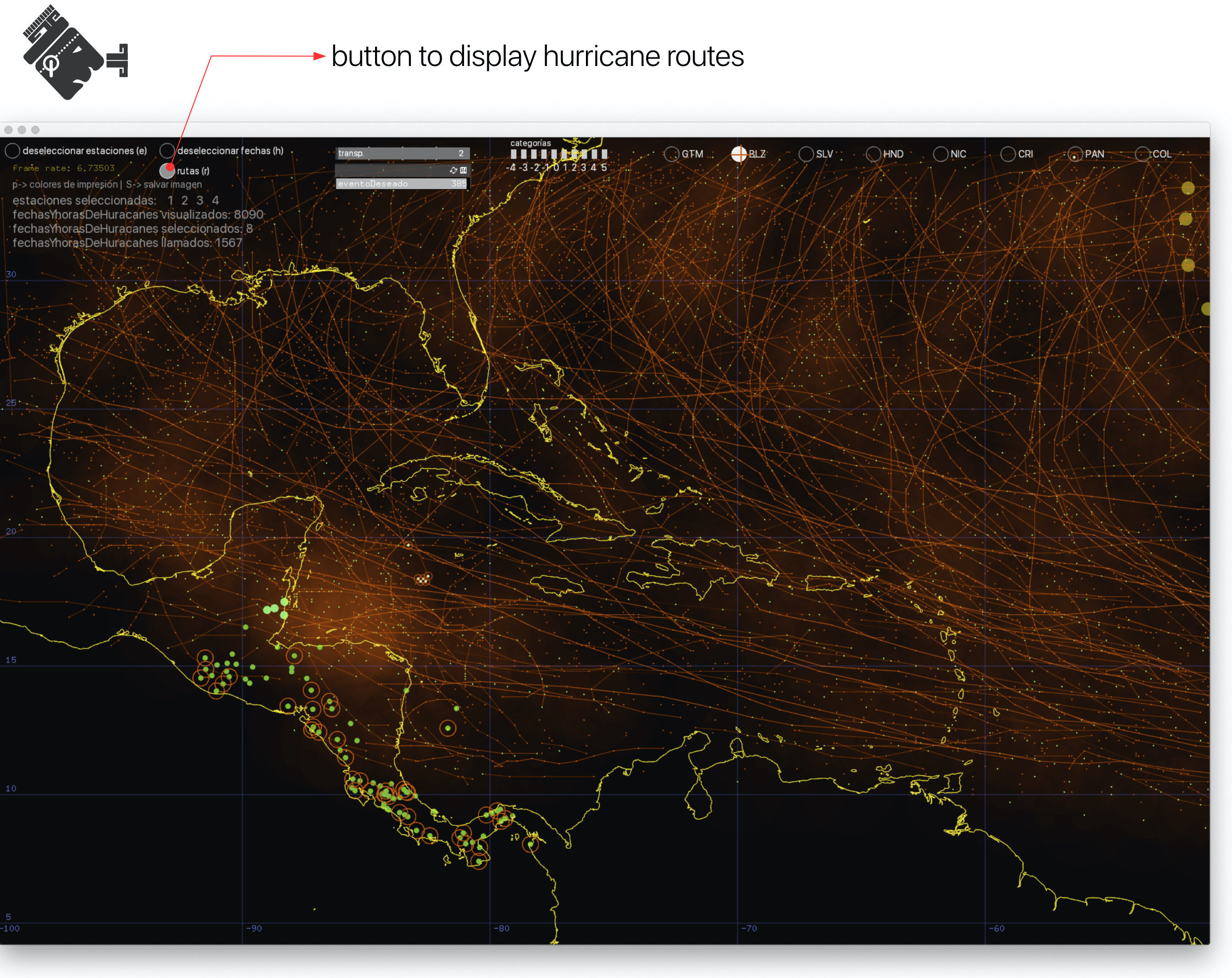Click 'visualizados: 8090' status line

pos(138,214)
